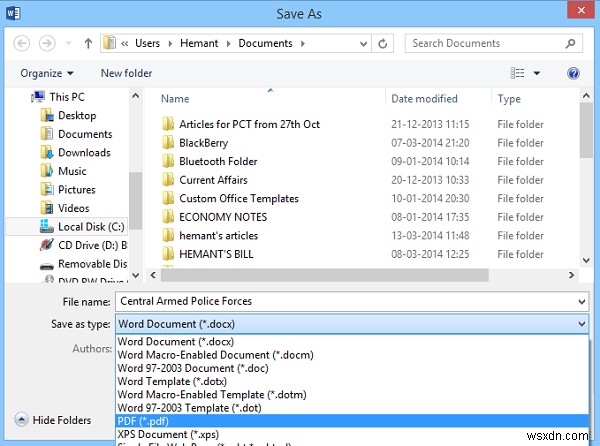This screenshot has height=446, width=600.
Task: Select 'Articles for PCT from 27th Oct' folder
Action: click(241, 124)
